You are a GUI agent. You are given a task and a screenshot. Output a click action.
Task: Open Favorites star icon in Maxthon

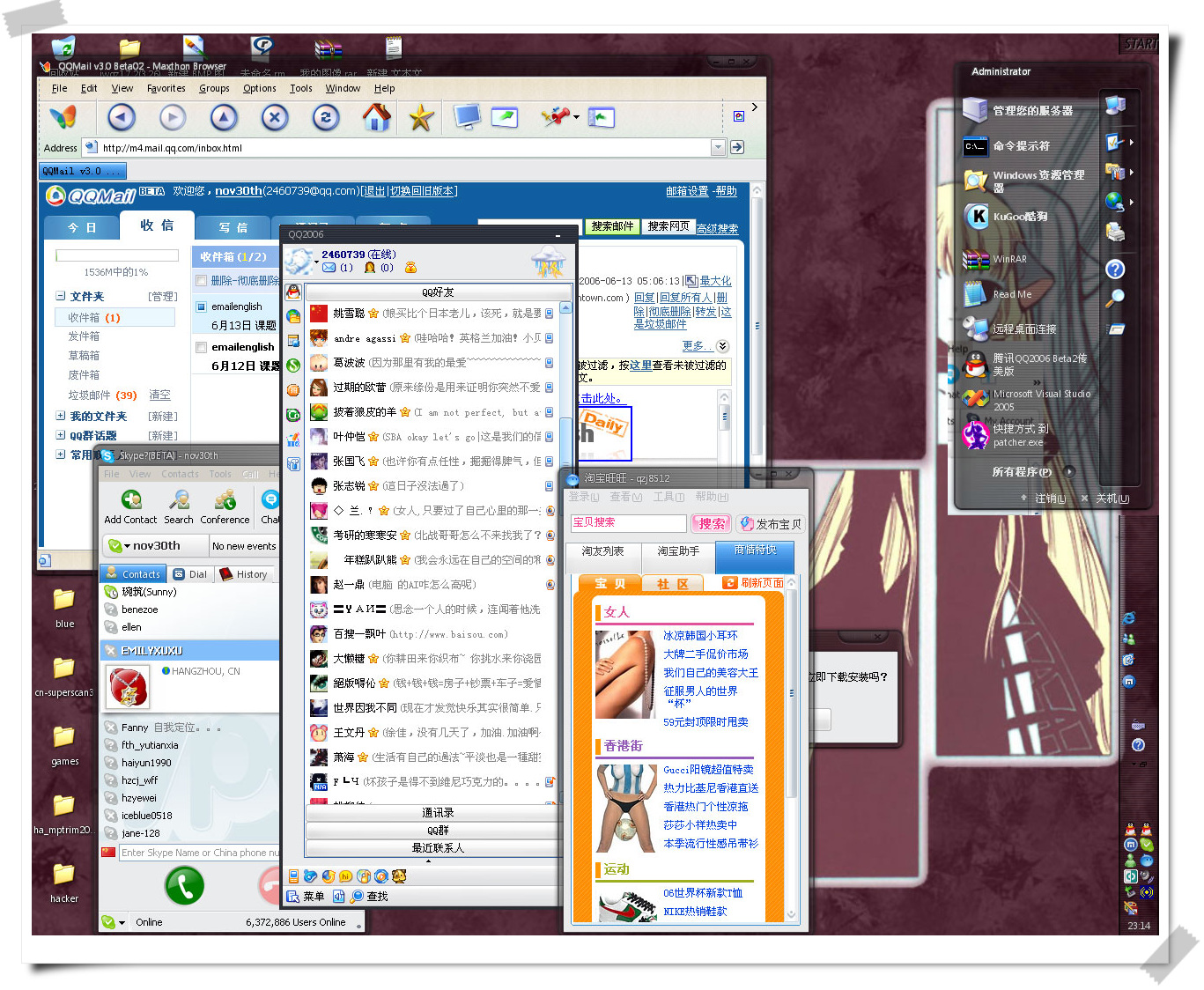[x=421, y=117]
